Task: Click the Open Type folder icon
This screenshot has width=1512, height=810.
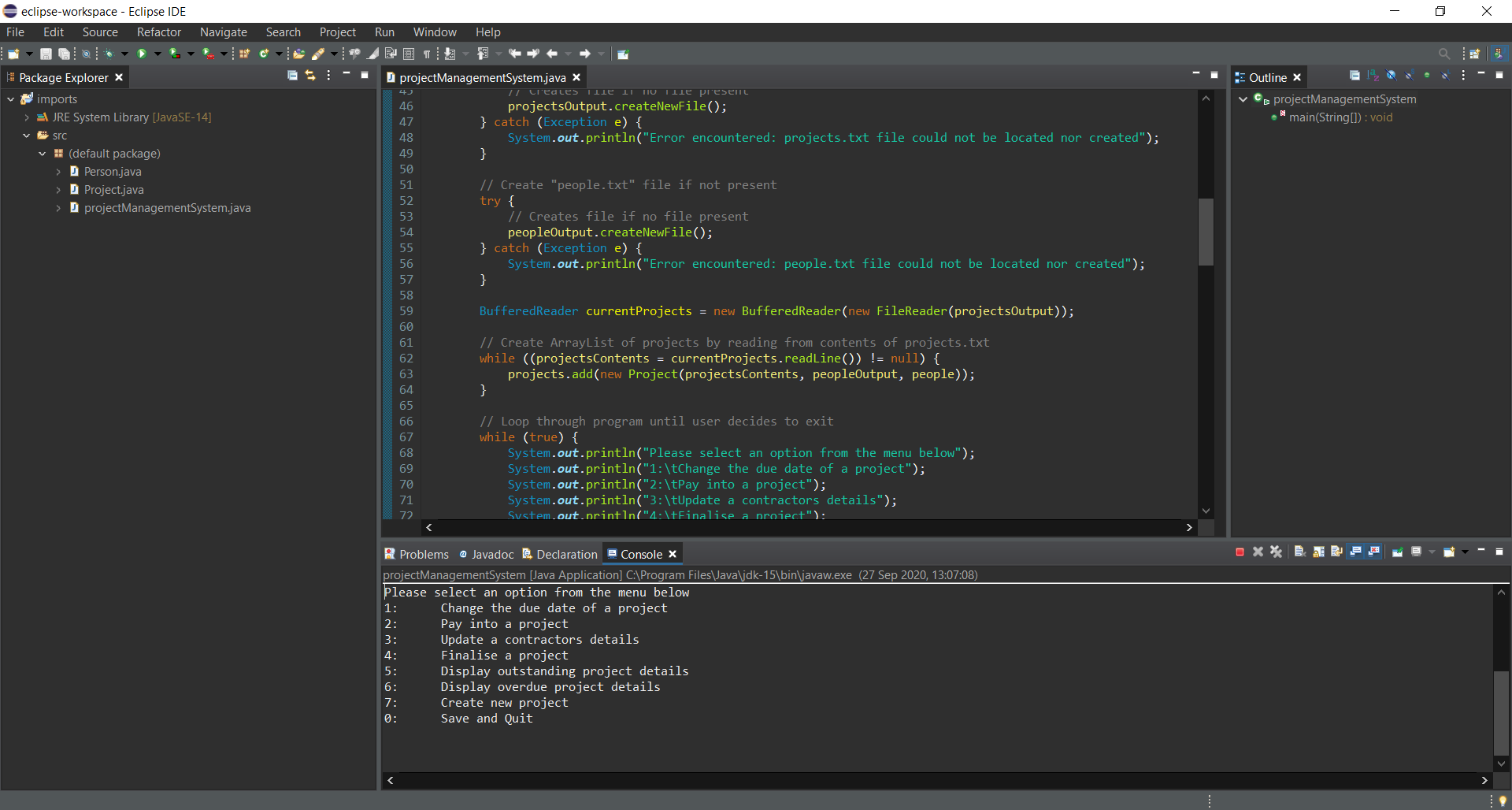Action: (x=298, y=54)
